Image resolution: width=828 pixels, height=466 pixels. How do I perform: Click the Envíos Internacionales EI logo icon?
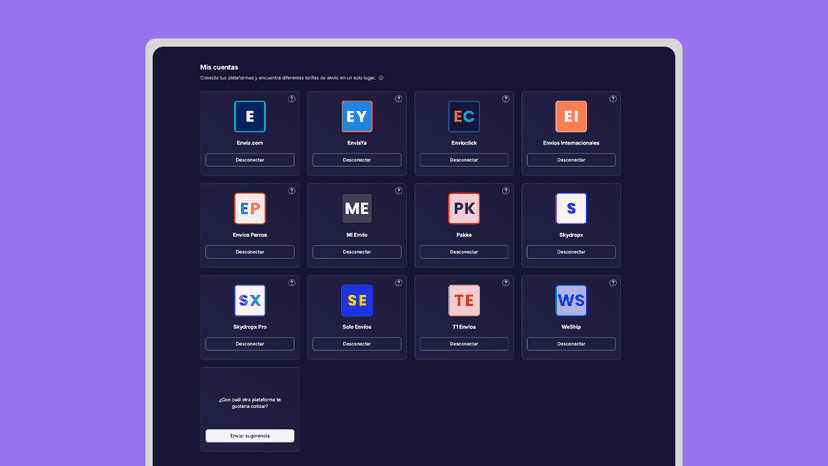[571, 116]
